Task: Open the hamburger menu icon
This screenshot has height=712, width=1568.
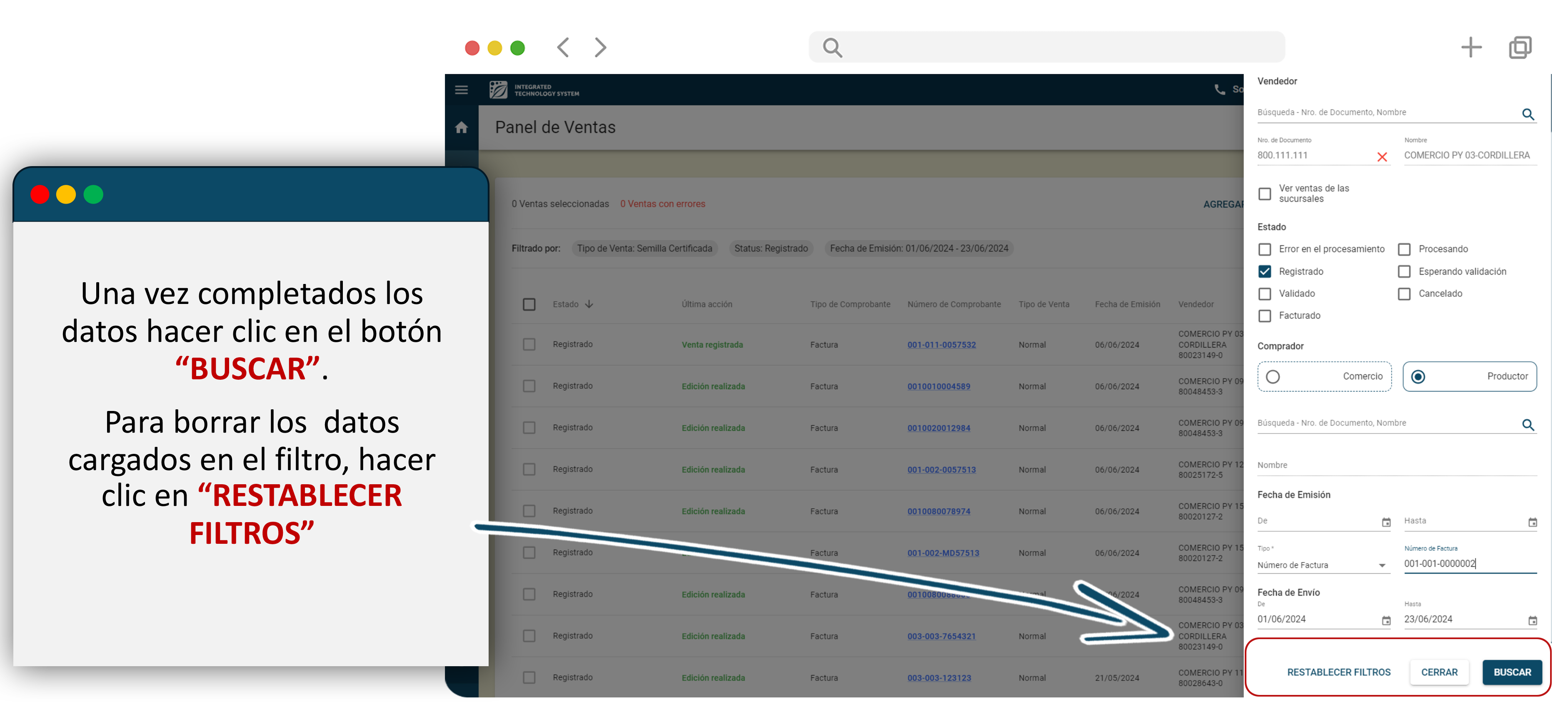Action: (462, 90)
